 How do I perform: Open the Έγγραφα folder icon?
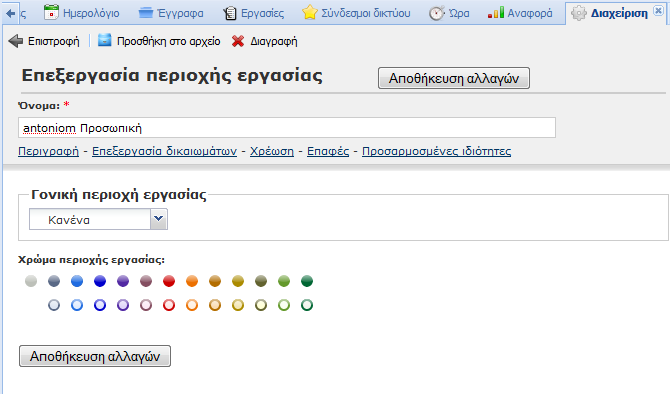point(146,13)
